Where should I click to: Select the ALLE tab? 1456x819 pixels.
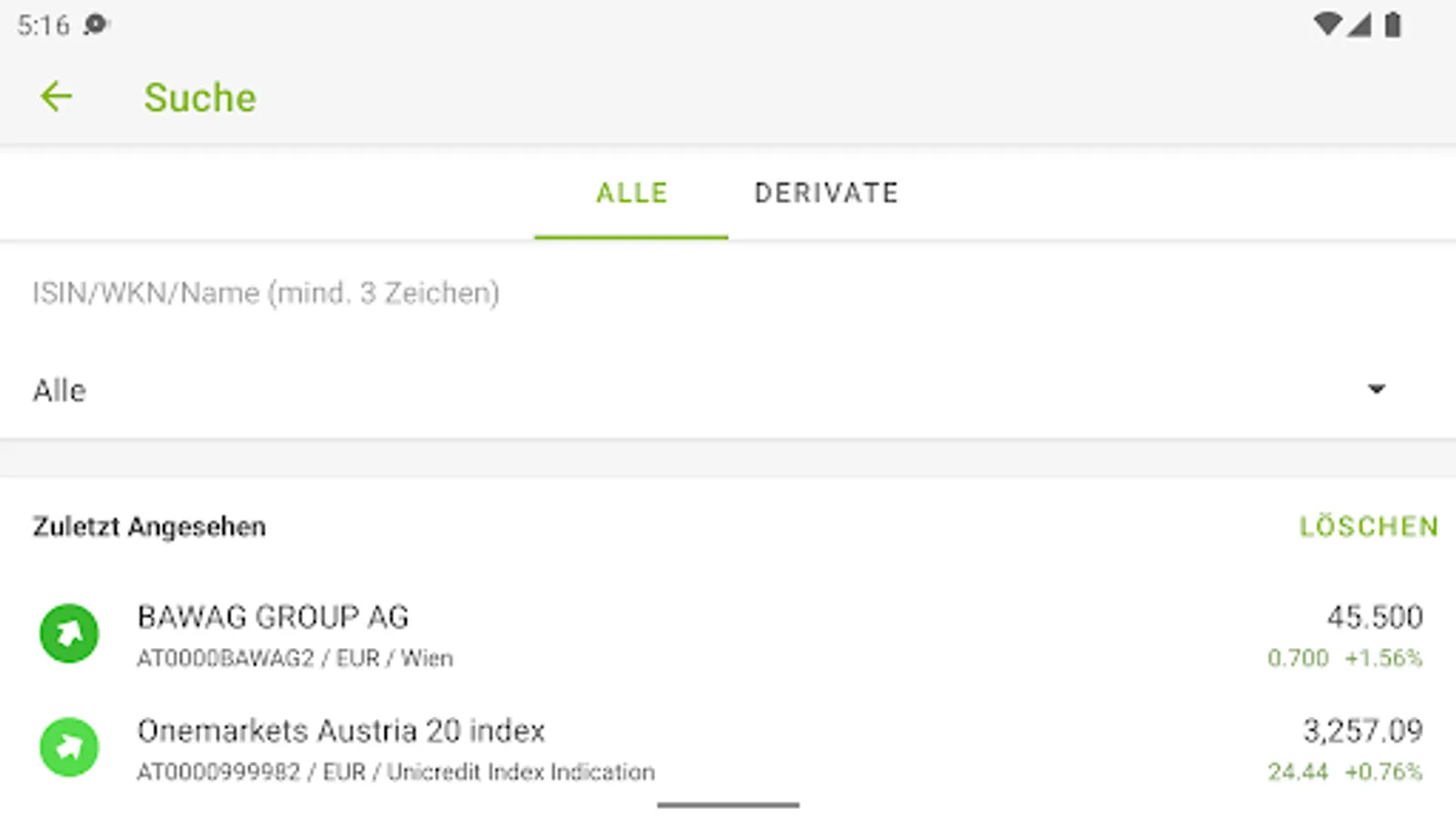(632, 193)
